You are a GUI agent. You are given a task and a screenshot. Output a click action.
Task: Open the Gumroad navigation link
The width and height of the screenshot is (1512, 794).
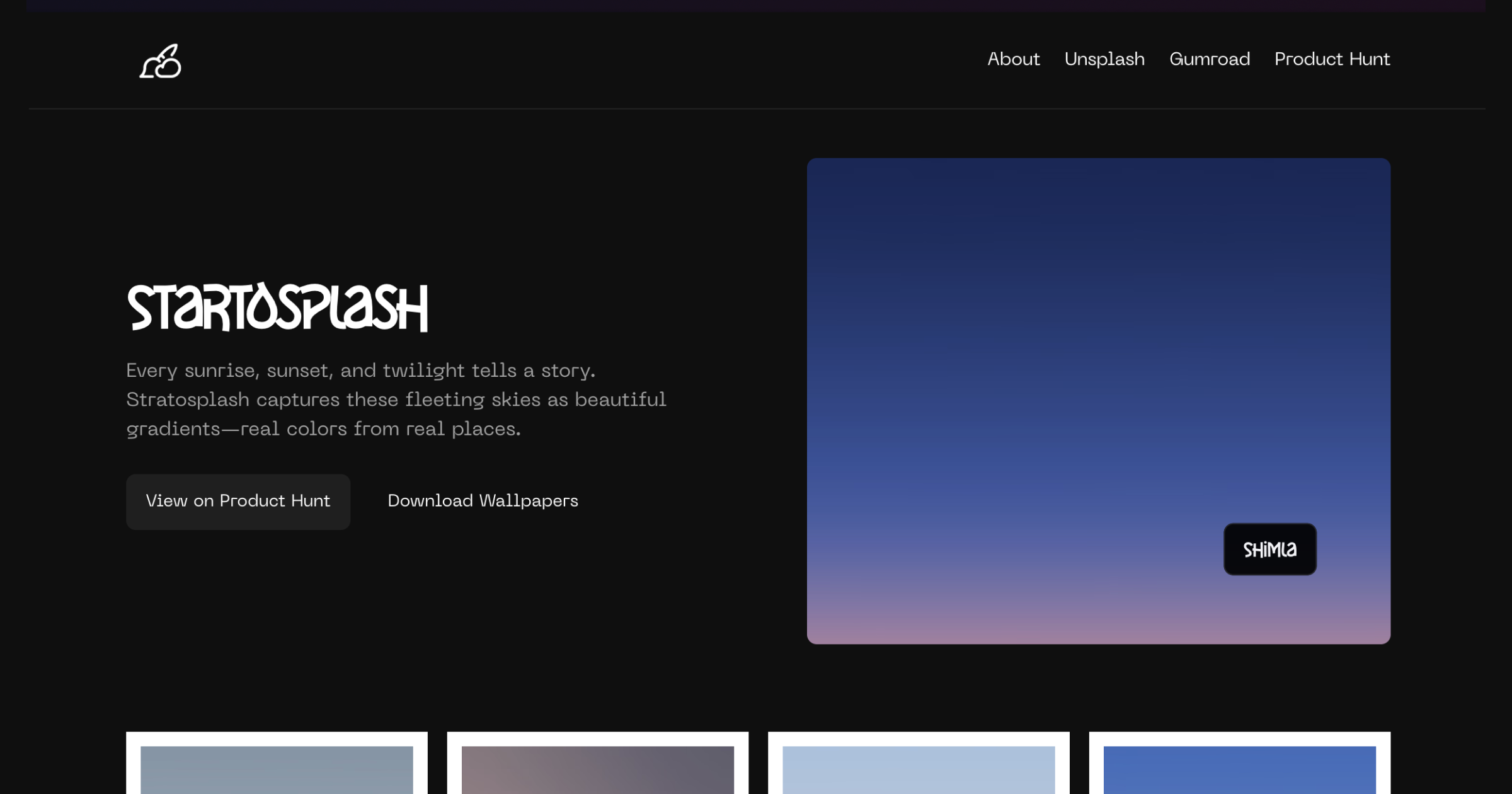(1209, 59)
